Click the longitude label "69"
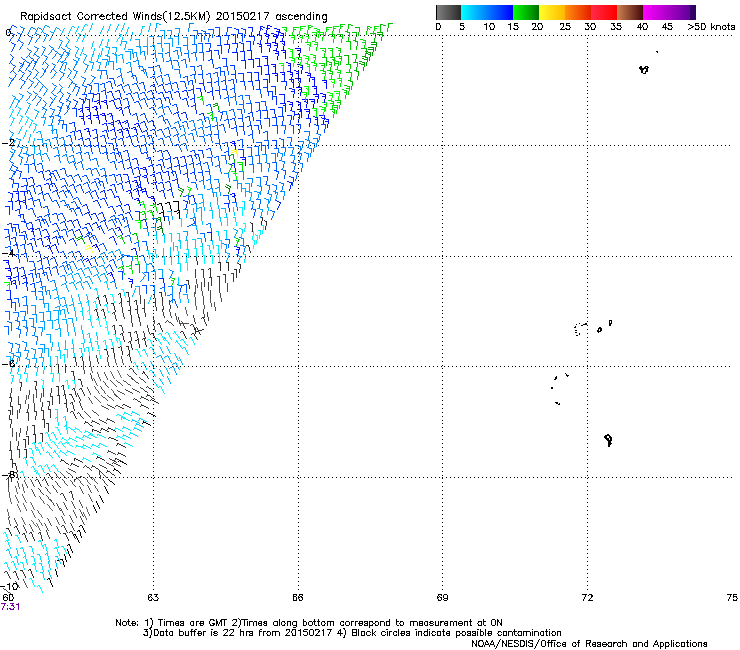The width and height of the screenshot is (740, 650). (x=442, y=598)
